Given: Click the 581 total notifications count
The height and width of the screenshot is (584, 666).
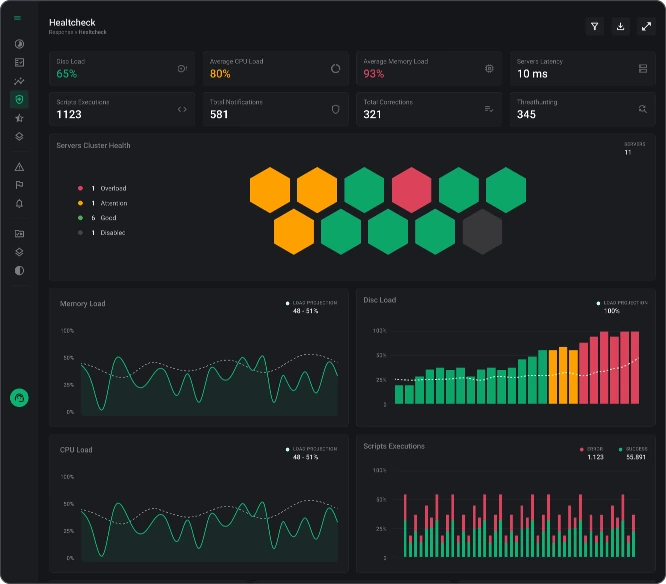Looking at the screenshot, I should (219, 114).
